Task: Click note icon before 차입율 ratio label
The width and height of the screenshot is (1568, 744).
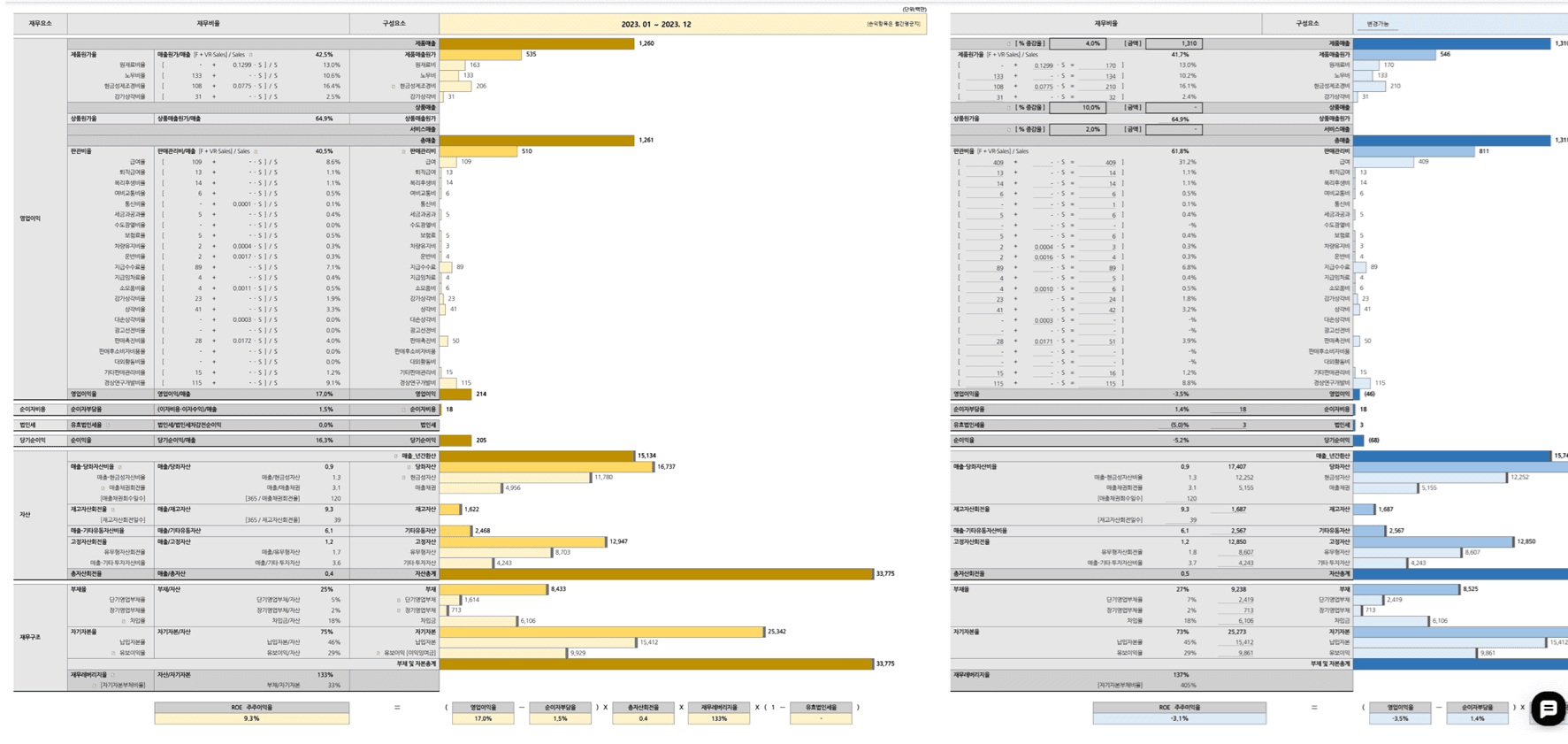Action: [123, 621]
